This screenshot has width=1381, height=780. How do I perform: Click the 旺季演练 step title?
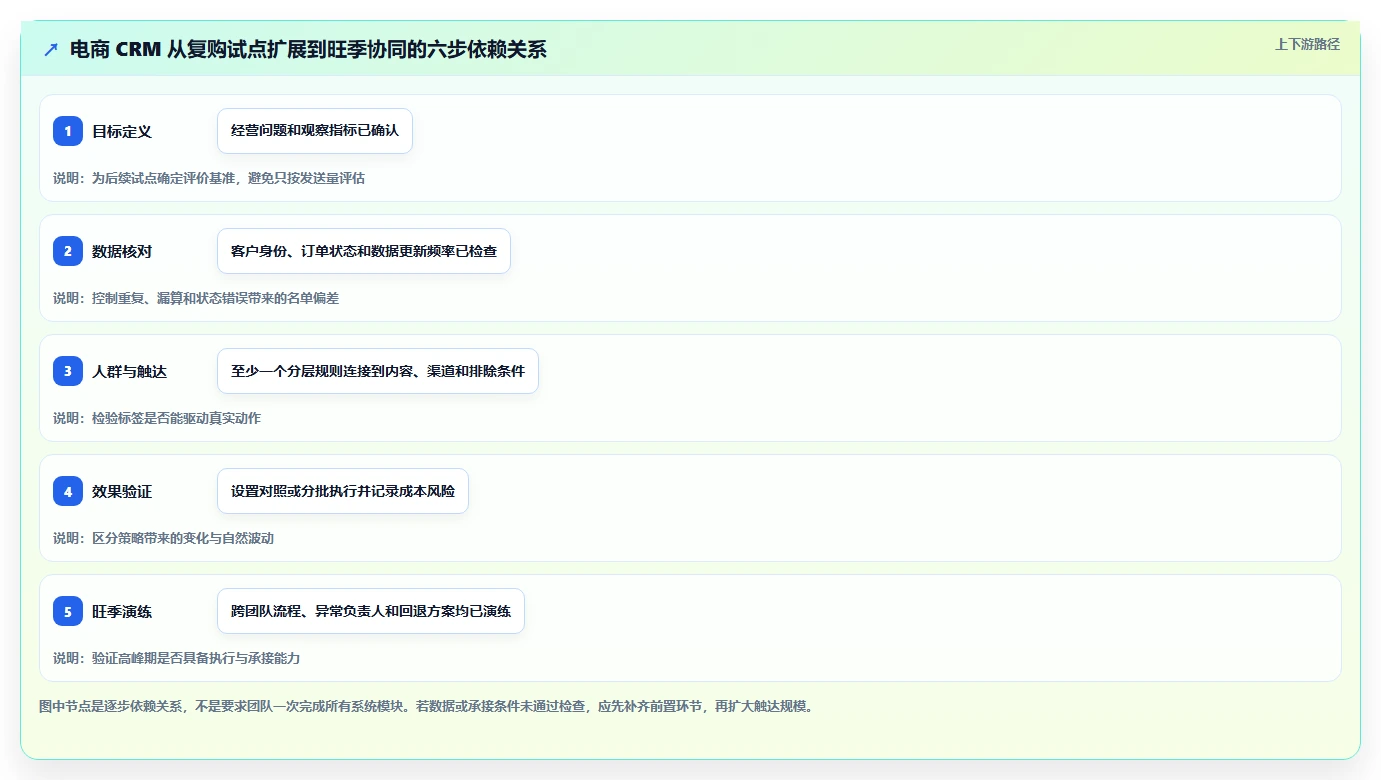coord(122,611)
